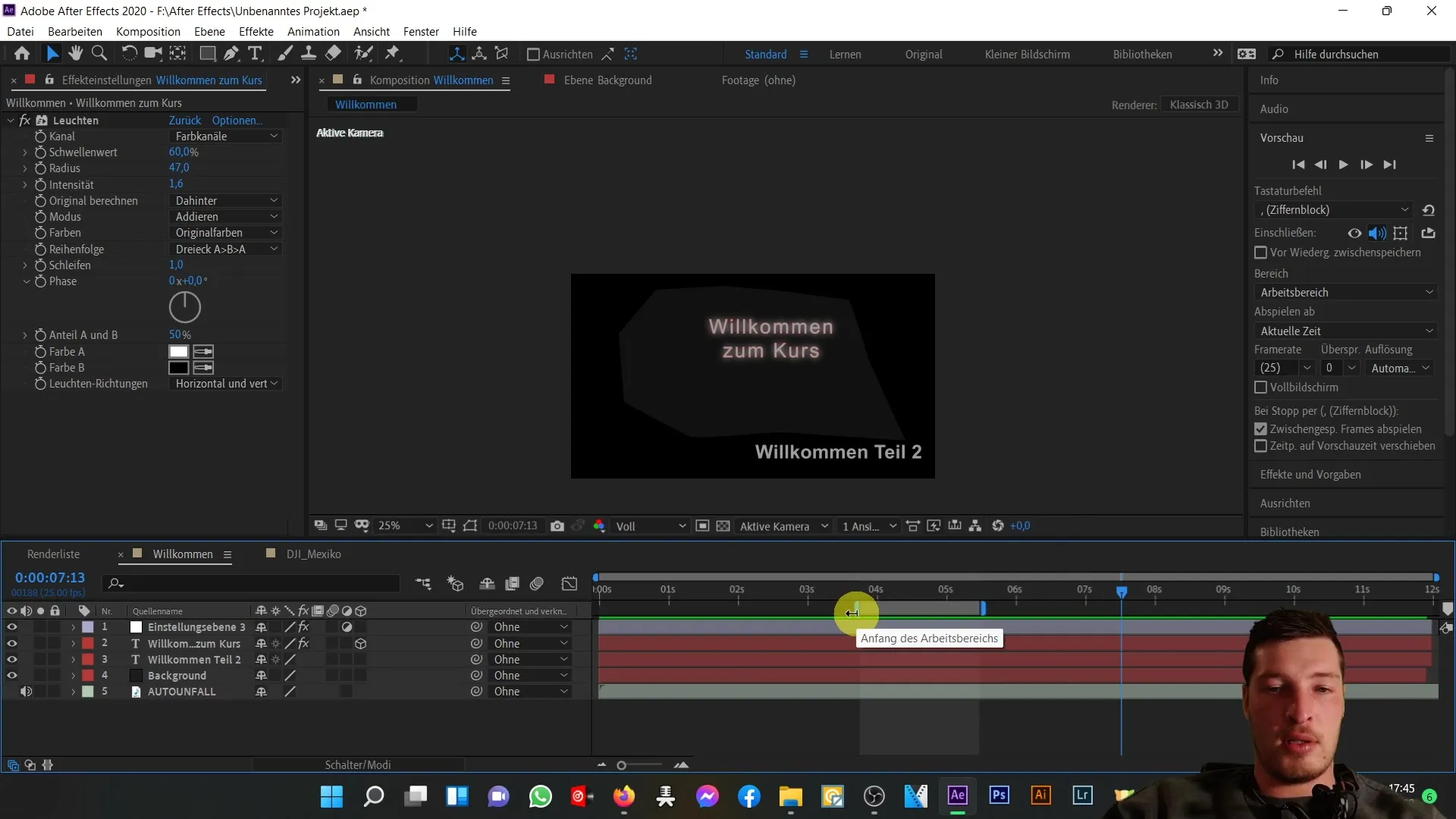Click Zurück button in Leuchten effect
This screenshot has height=819, width=1456.
click(x=184, y=120)
